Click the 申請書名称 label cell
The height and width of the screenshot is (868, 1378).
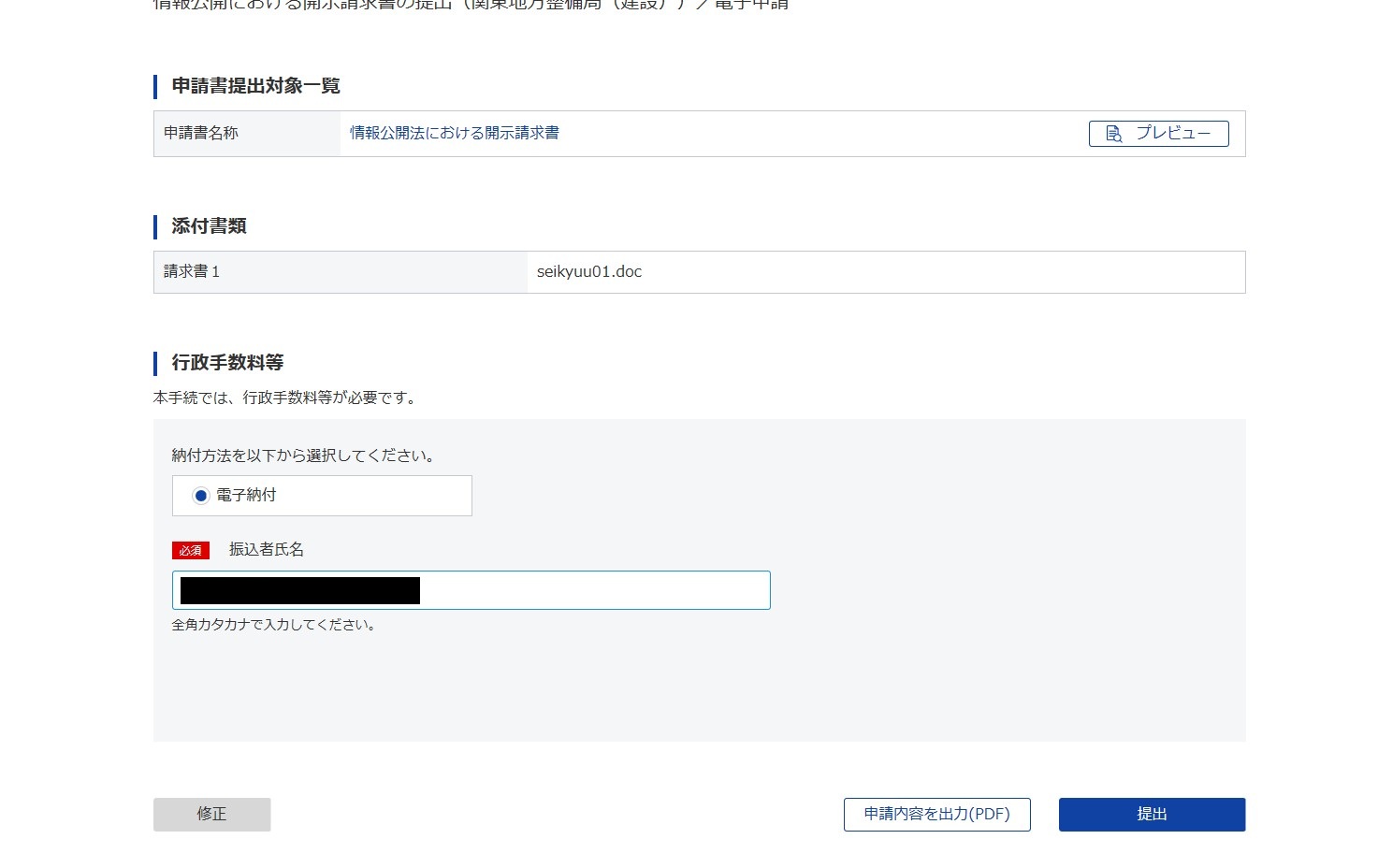248,134
